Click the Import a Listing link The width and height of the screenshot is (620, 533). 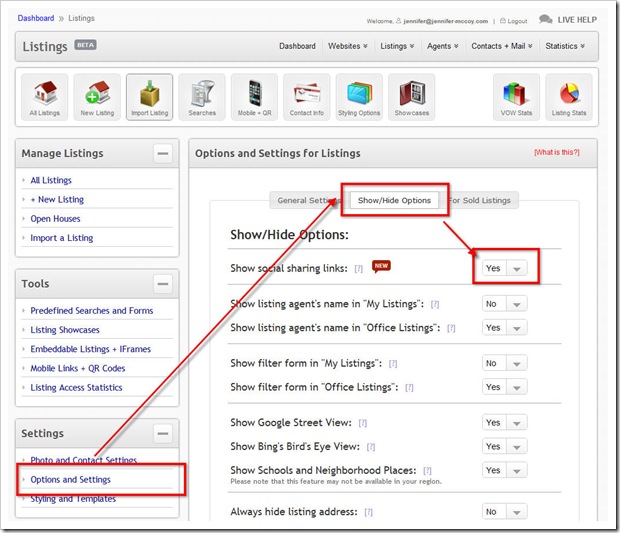coord(62,238)
